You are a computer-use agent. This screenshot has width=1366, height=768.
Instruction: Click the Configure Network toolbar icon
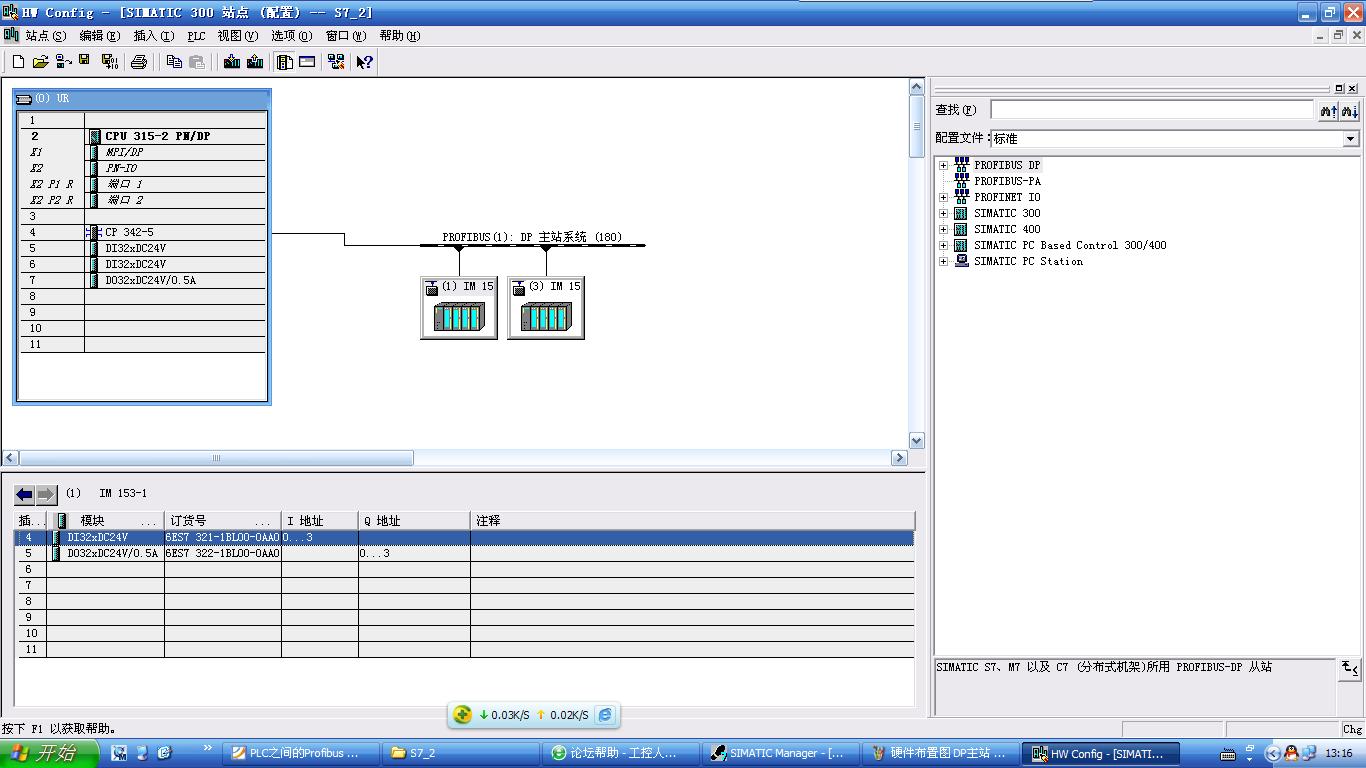(336, 62)
